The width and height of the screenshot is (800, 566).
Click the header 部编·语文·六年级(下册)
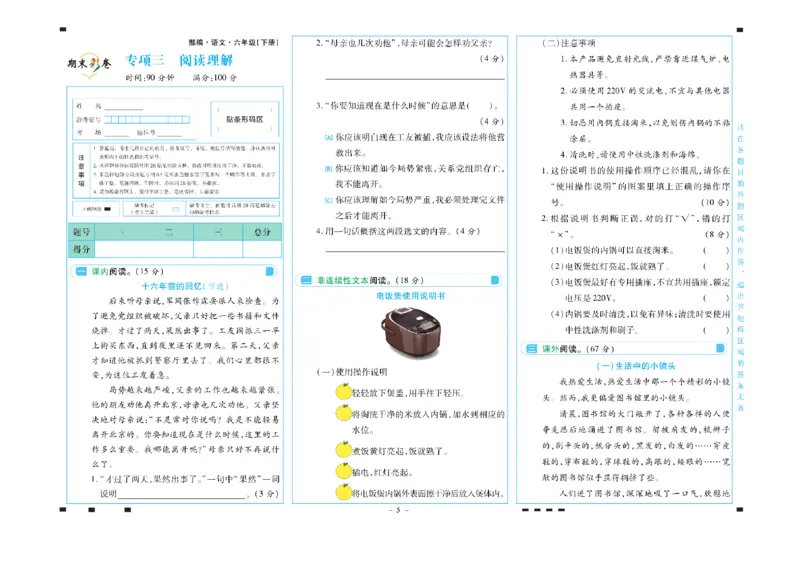[233, 42]
